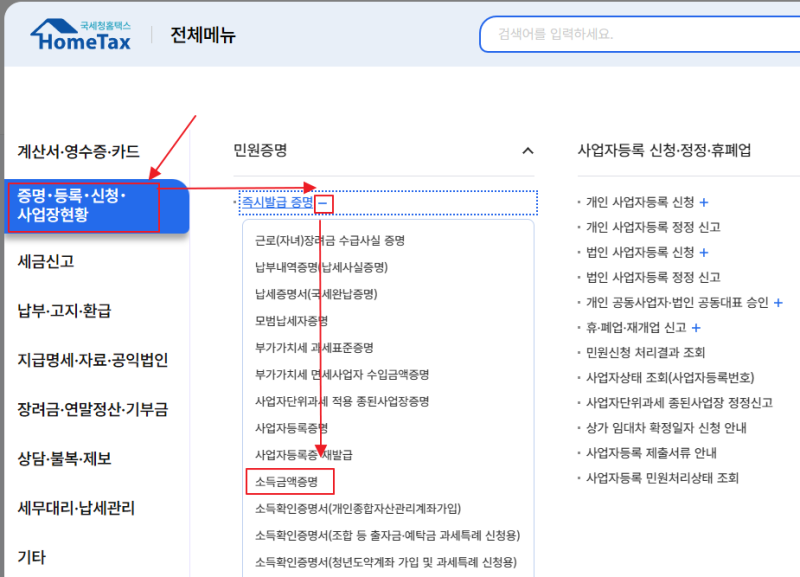The height and width of the screenshot is (577, 800).
Task: Collapse the 민원증명 section chevron
Action: (528, 150)
